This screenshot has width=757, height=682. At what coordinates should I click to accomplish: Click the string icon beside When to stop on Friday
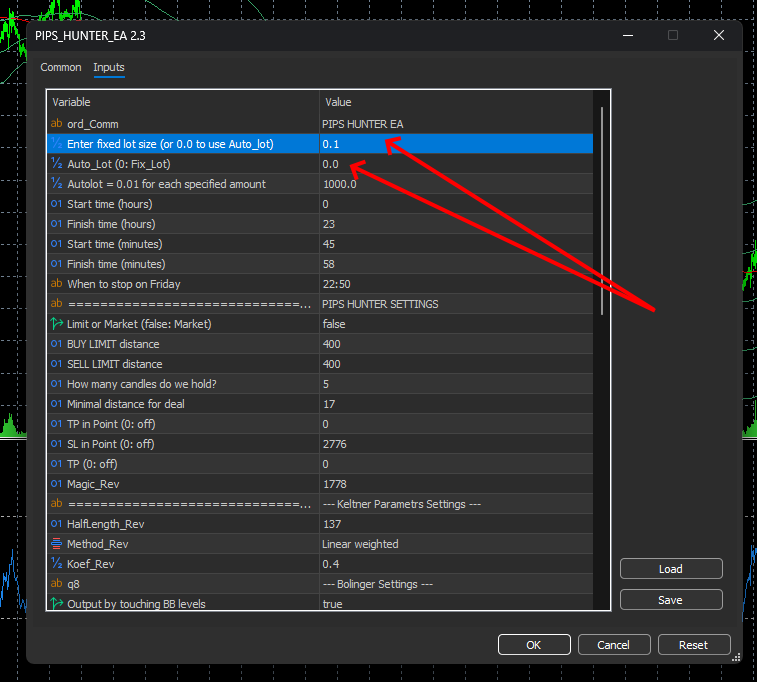pos(56,283)
